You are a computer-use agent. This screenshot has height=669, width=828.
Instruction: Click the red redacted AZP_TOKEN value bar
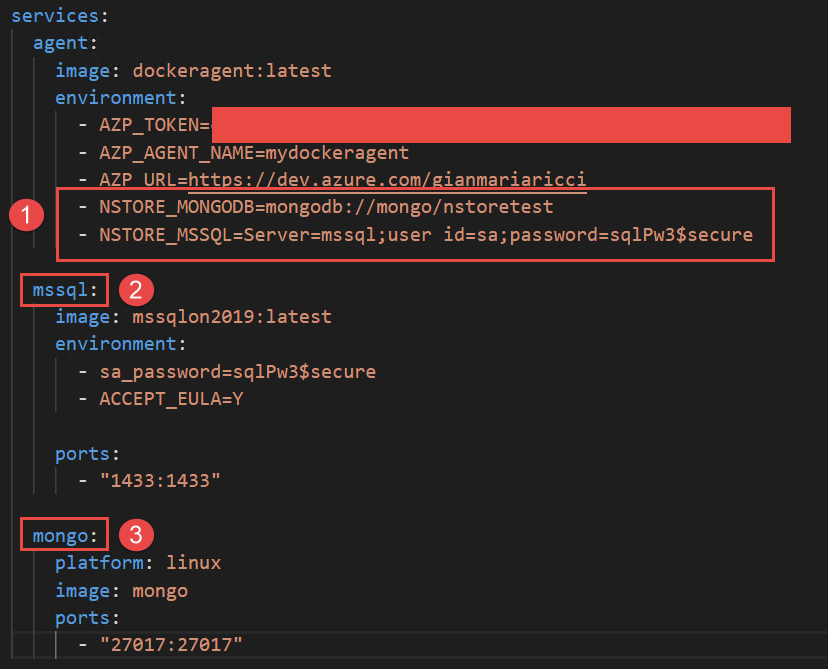point(500,126)
